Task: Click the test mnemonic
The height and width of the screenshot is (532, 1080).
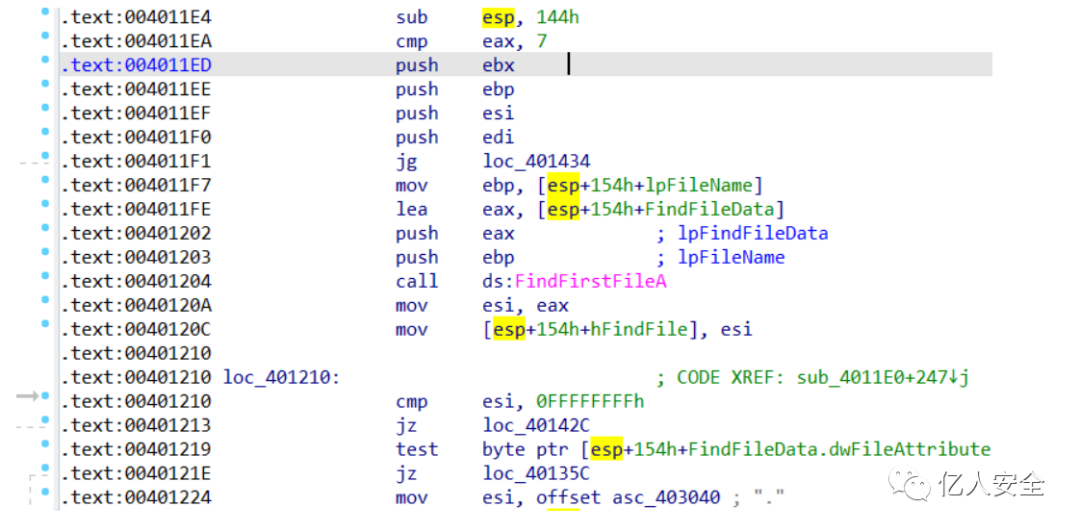Action: [417, 449]
